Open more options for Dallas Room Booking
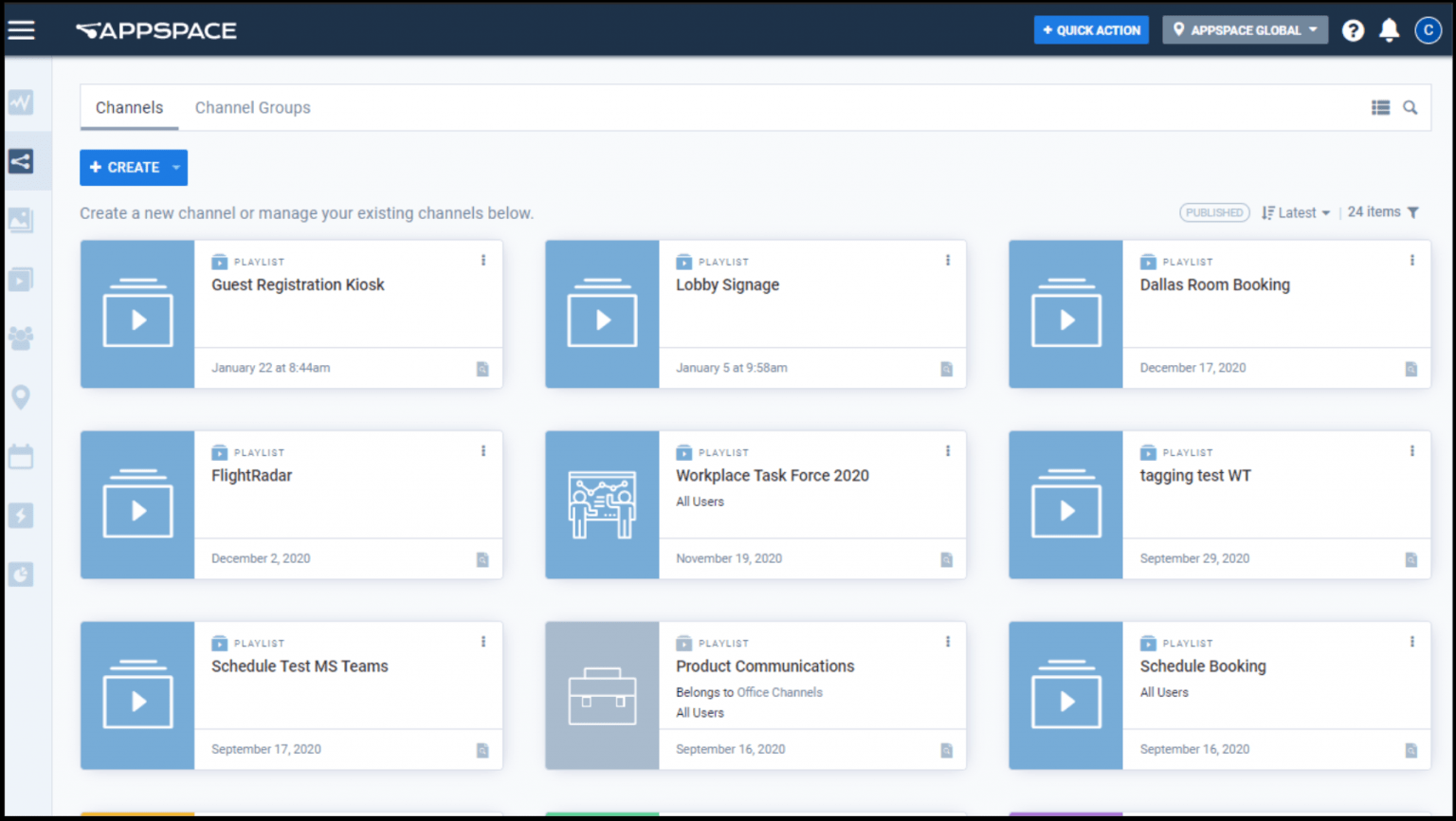The height and width of the screenshot is (821, 1456). point(1412,260)
